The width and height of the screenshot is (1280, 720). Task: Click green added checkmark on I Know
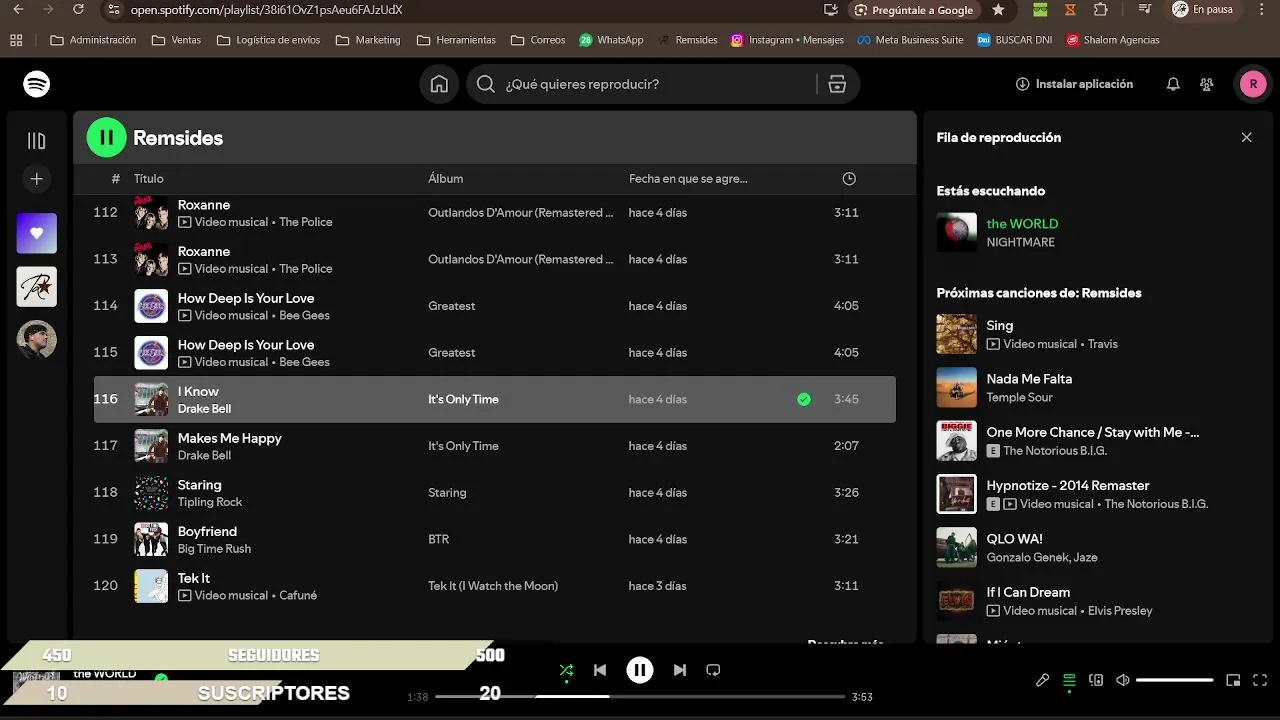click(x=804, y=399)
